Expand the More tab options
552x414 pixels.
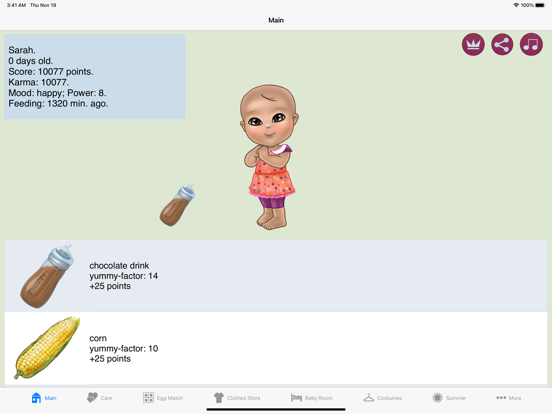[x=509, y=398]
